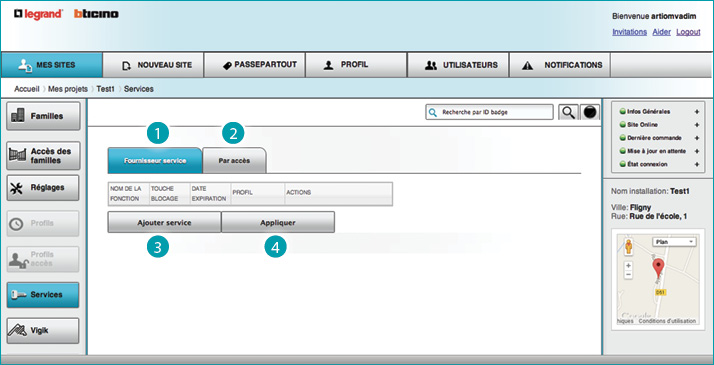The height and width of the screenshot is (365, 714).
Task: Open Familles from the sidebar
Action: (x=43, y=116)
